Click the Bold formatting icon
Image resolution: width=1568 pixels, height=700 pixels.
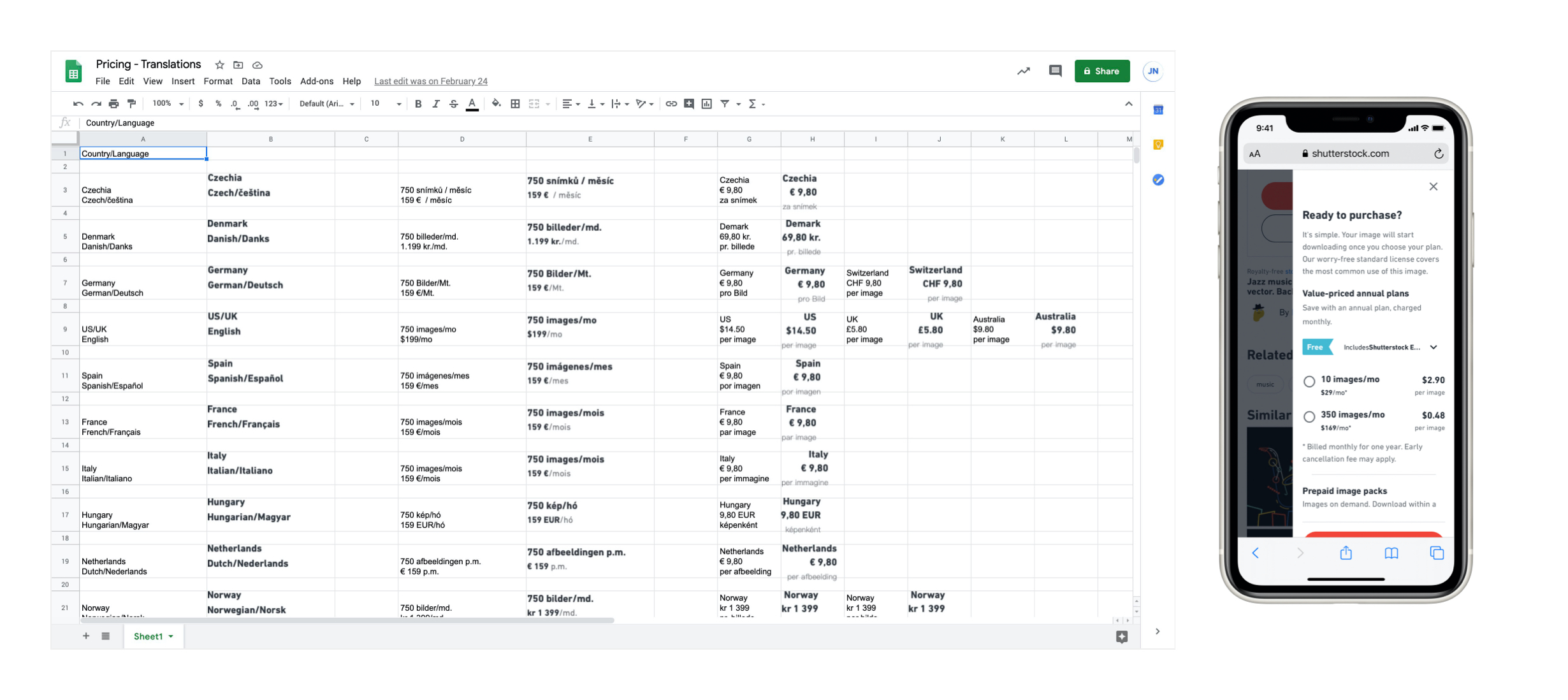pyautogui.click(x=418, y=104)
